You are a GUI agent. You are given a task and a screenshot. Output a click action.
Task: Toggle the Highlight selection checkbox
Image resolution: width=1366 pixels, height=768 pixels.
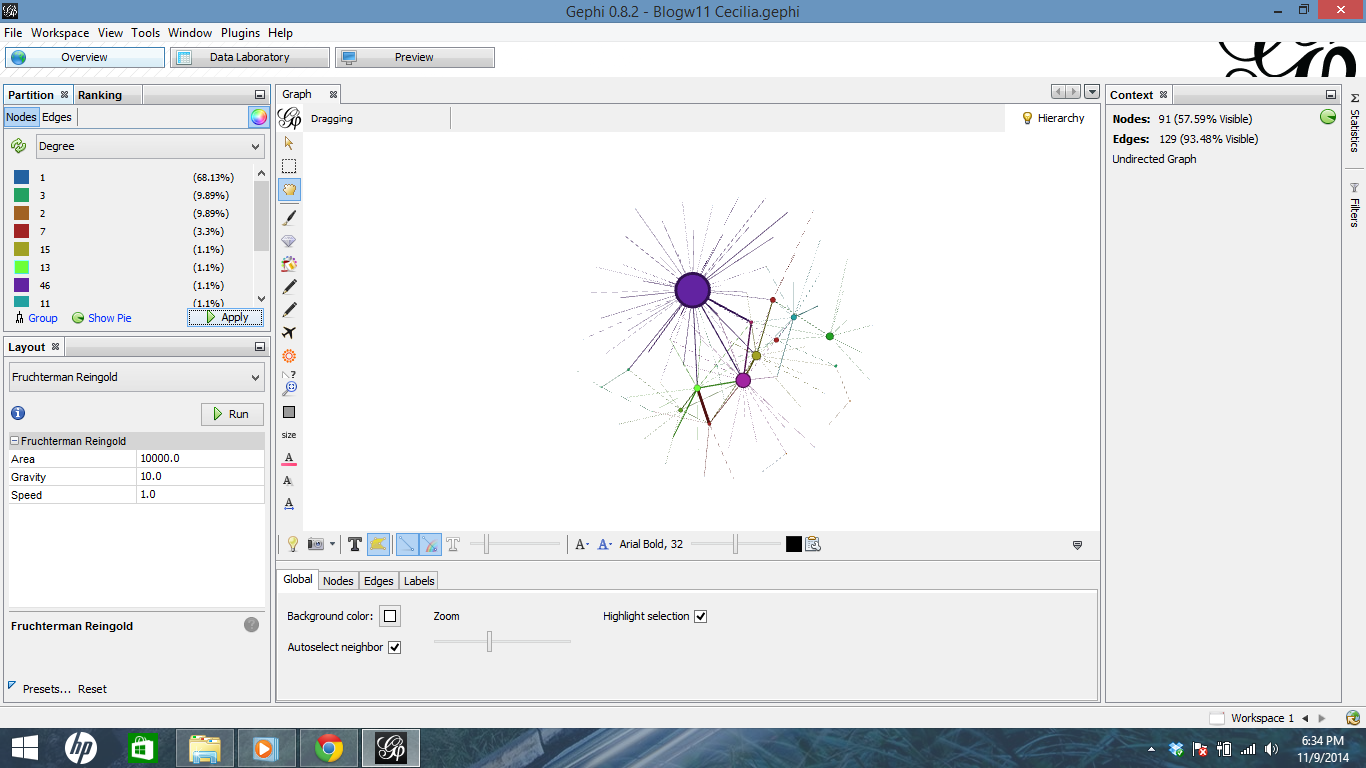pyautogui.click(x=700, y=616)
